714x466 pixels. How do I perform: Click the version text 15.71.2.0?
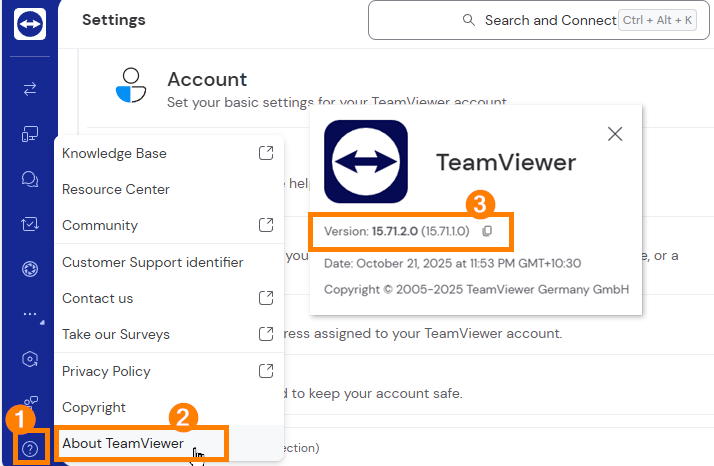pyautogui.click(x=395, y=231)
